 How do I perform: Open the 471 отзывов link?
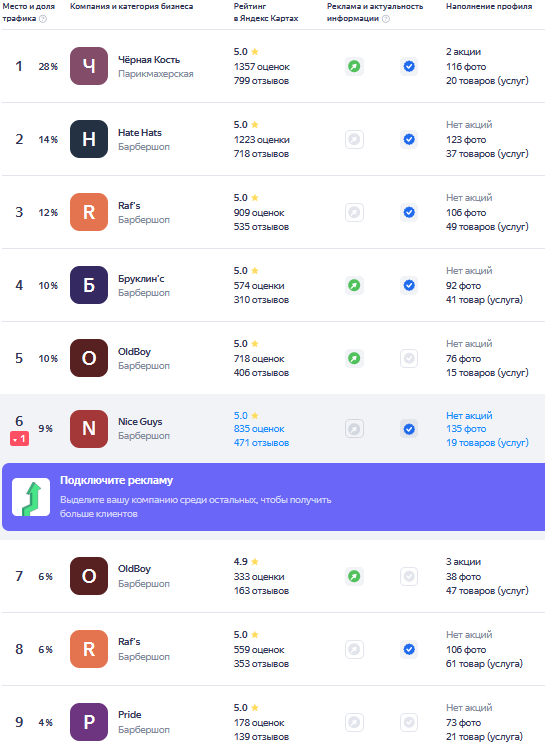coord(261,443)
